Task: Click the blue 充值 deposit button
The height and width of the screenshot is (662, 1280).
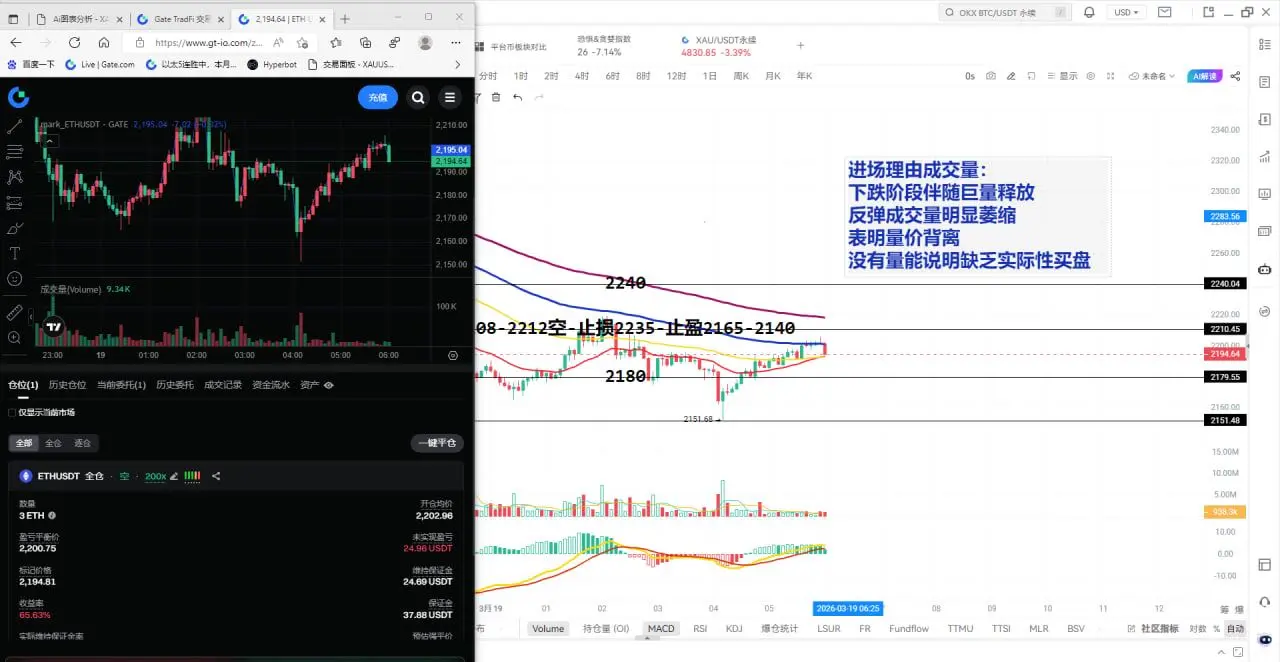Action: click(378, 97)
